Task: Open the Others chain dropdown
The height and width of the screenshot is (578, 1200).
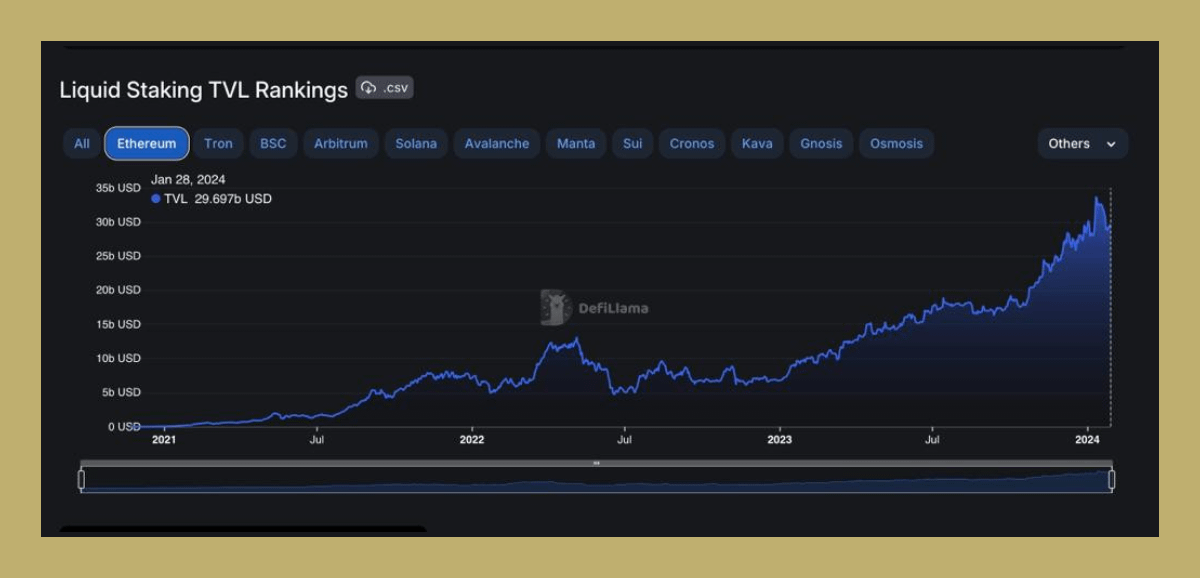Action: 1082,144
